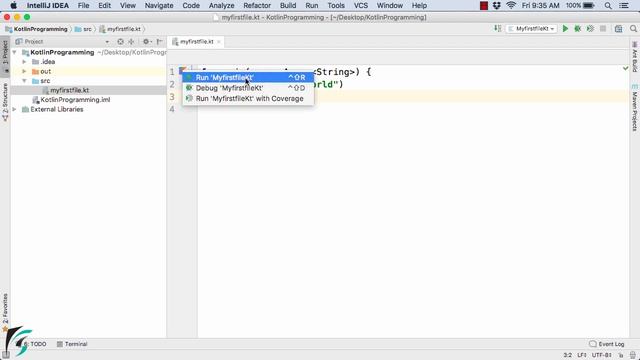Select KotlinProgramming.iml in project tree
The height and width of the screenshot is (360, 640).
(71, 100)
